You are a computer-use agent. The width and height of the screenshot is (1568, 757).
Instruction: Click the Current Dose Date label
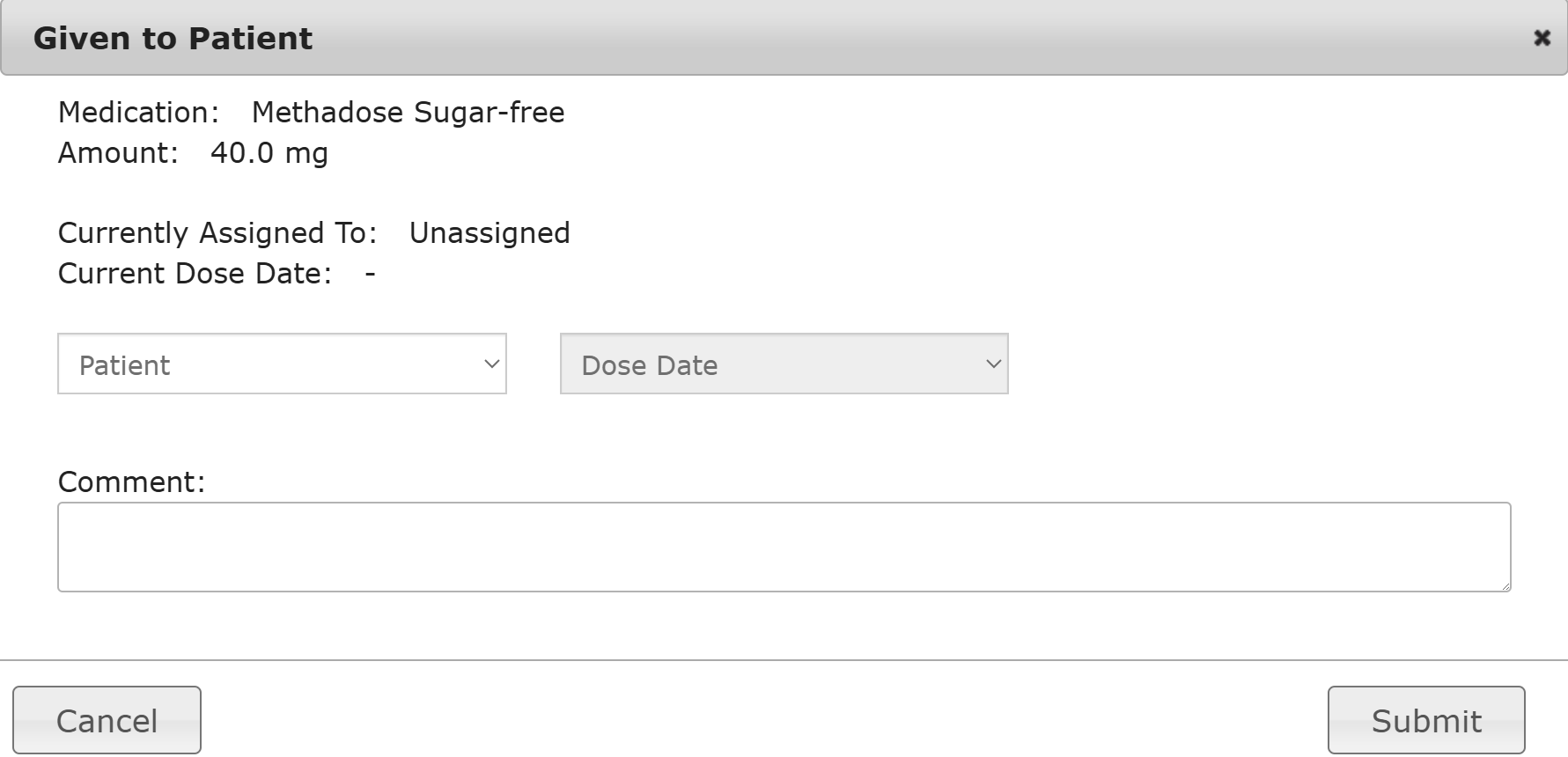[195, 274]
